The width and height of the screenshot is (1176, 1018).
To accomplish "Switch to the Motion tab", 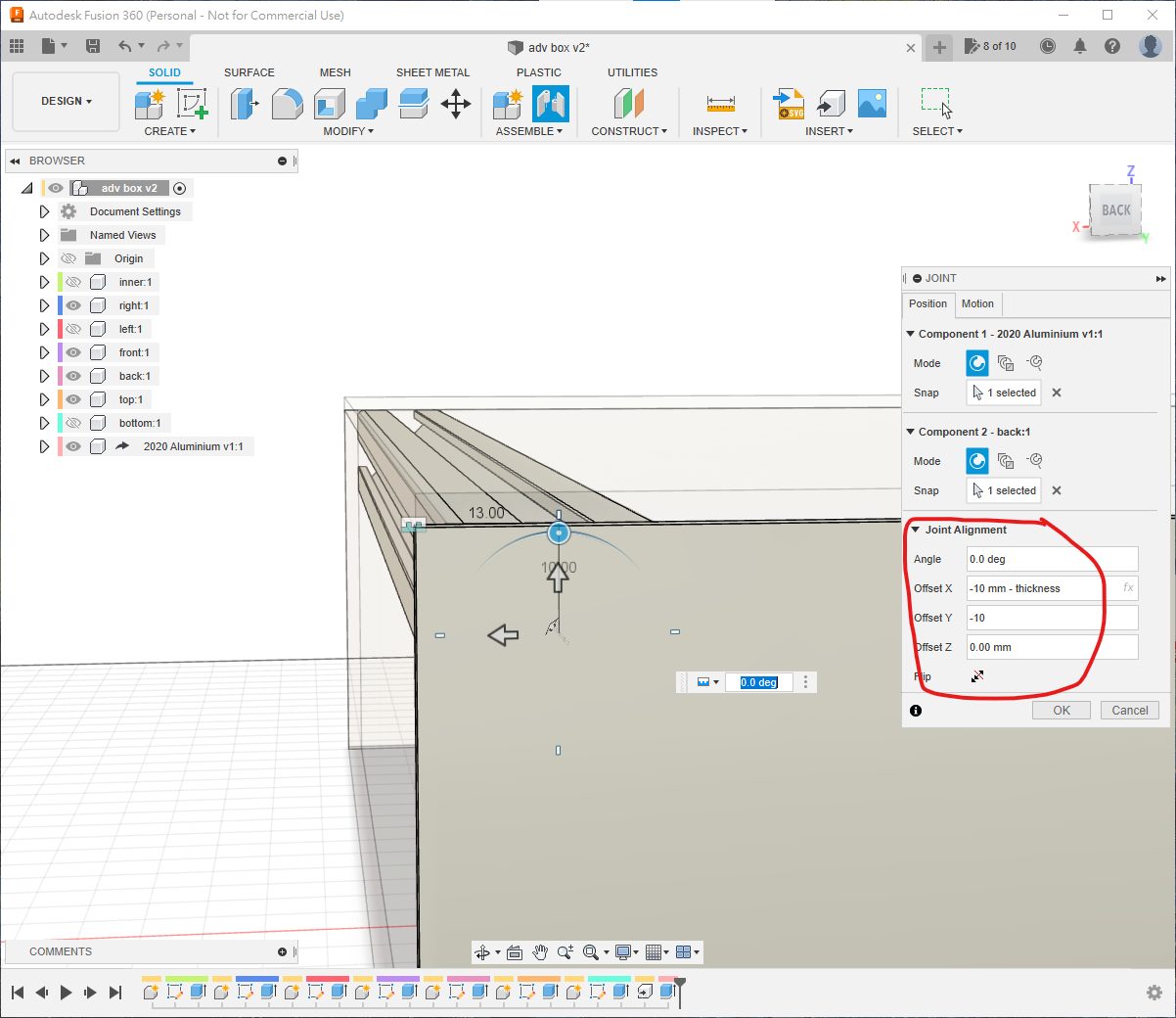I will coord(976,303).
